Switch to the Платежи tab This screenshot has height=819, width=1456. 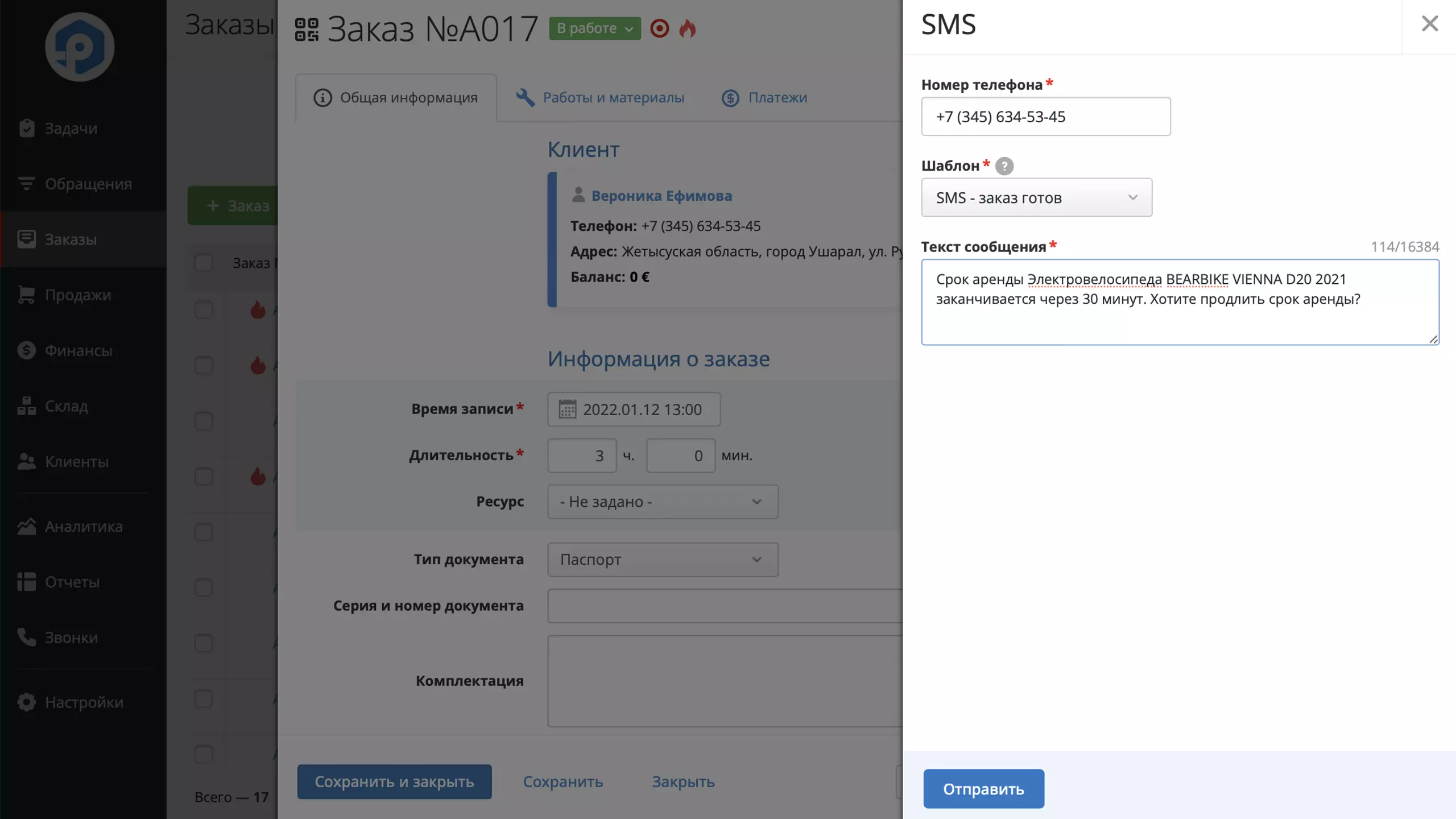[x=764, y=97]
